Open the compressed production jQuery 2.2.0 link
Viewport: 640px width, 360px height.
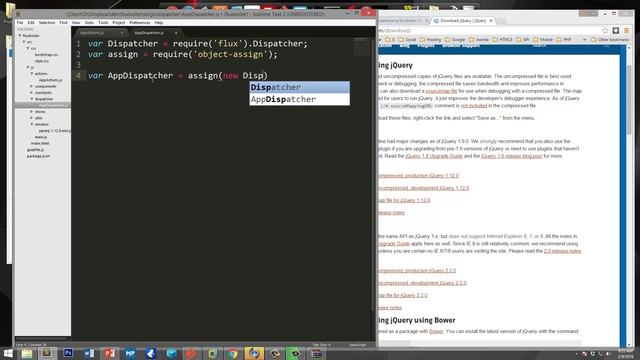(416, 271)
